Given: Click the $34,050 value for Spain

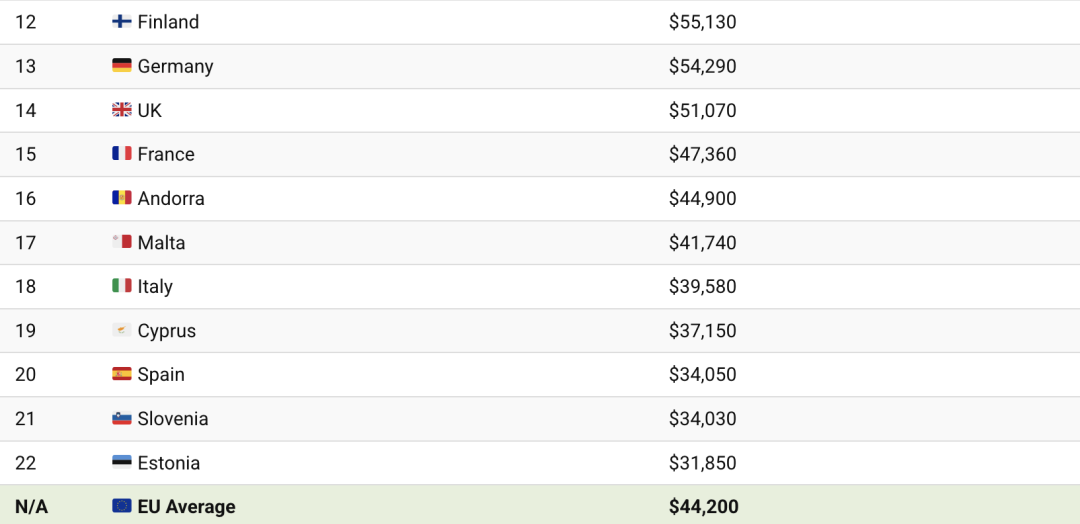Looking at the screenshot, I should click(703, 375).
